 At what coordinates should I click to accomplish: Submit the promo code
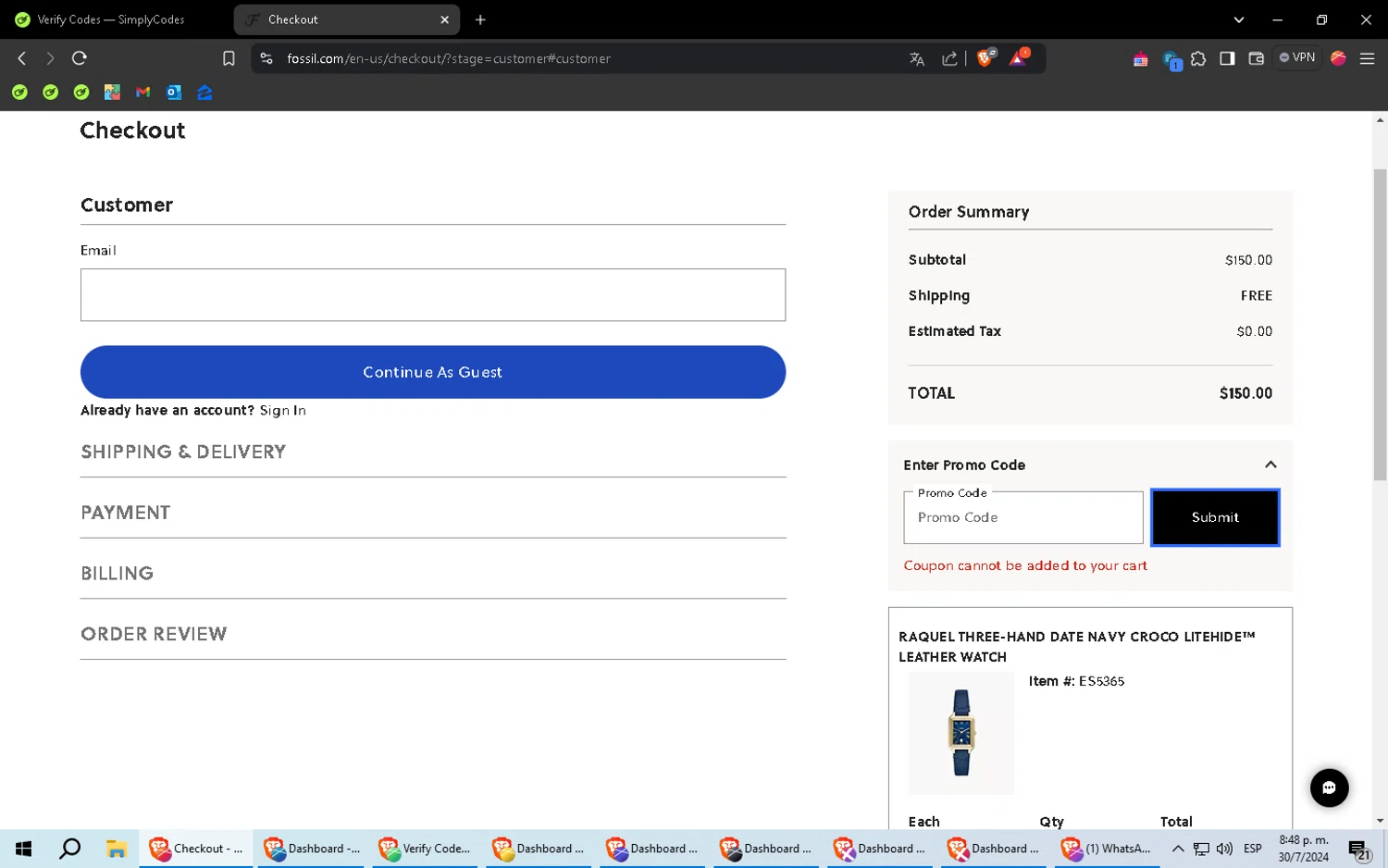[x=1215, y=517]
